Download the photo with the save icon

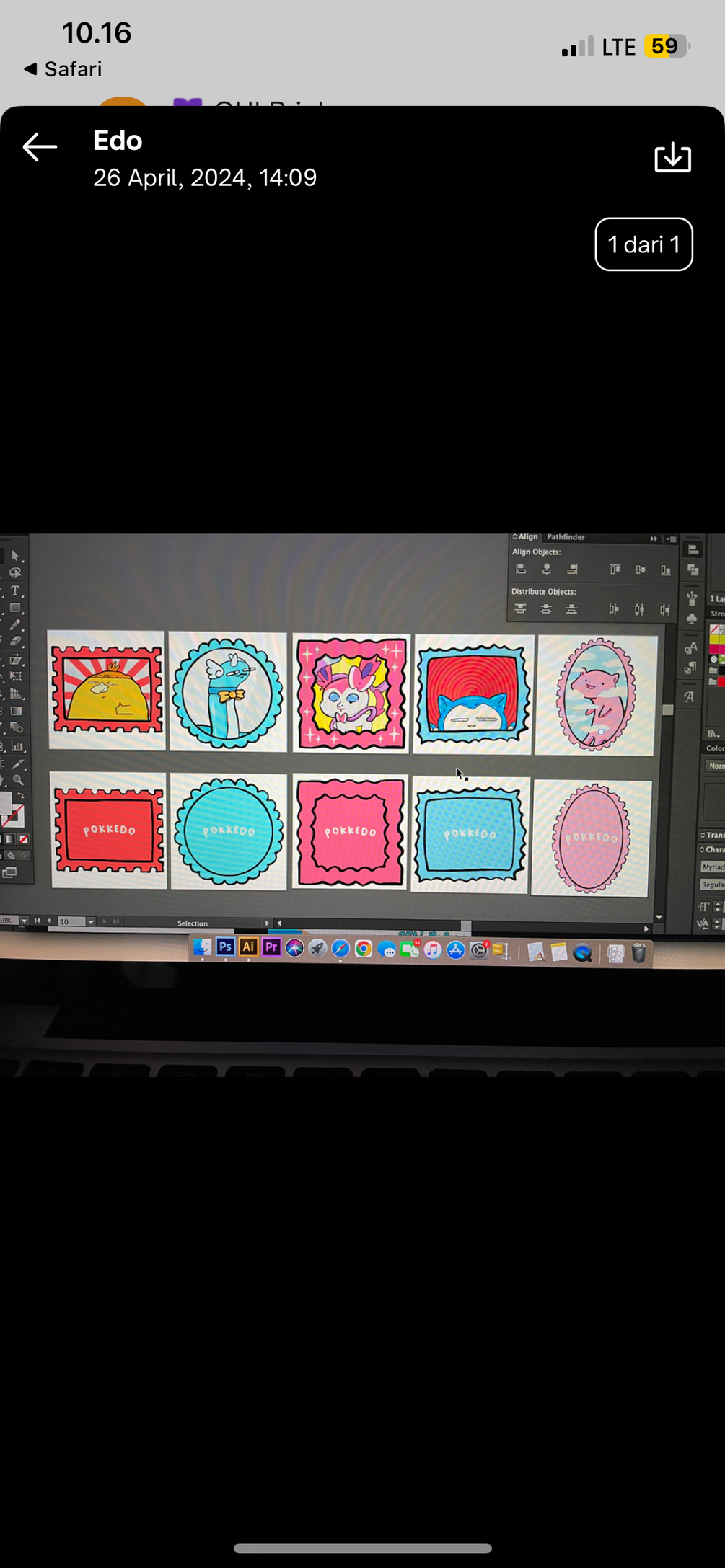[672, 157]
